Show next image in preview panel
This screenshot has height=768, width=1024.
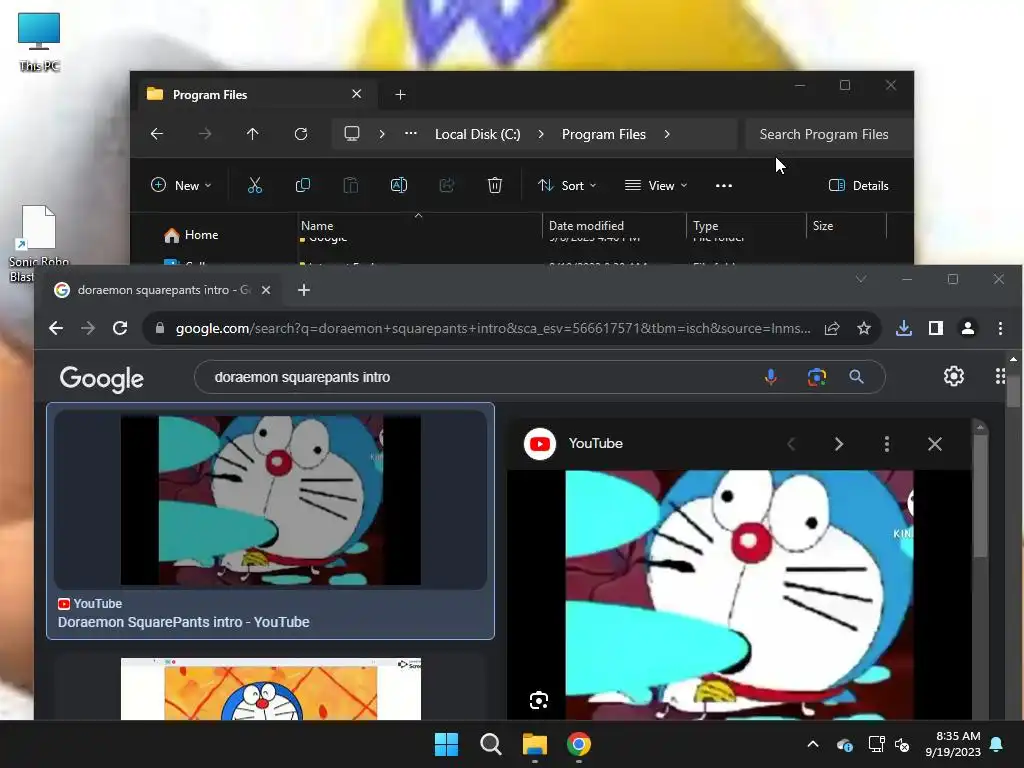pos(839,444)
